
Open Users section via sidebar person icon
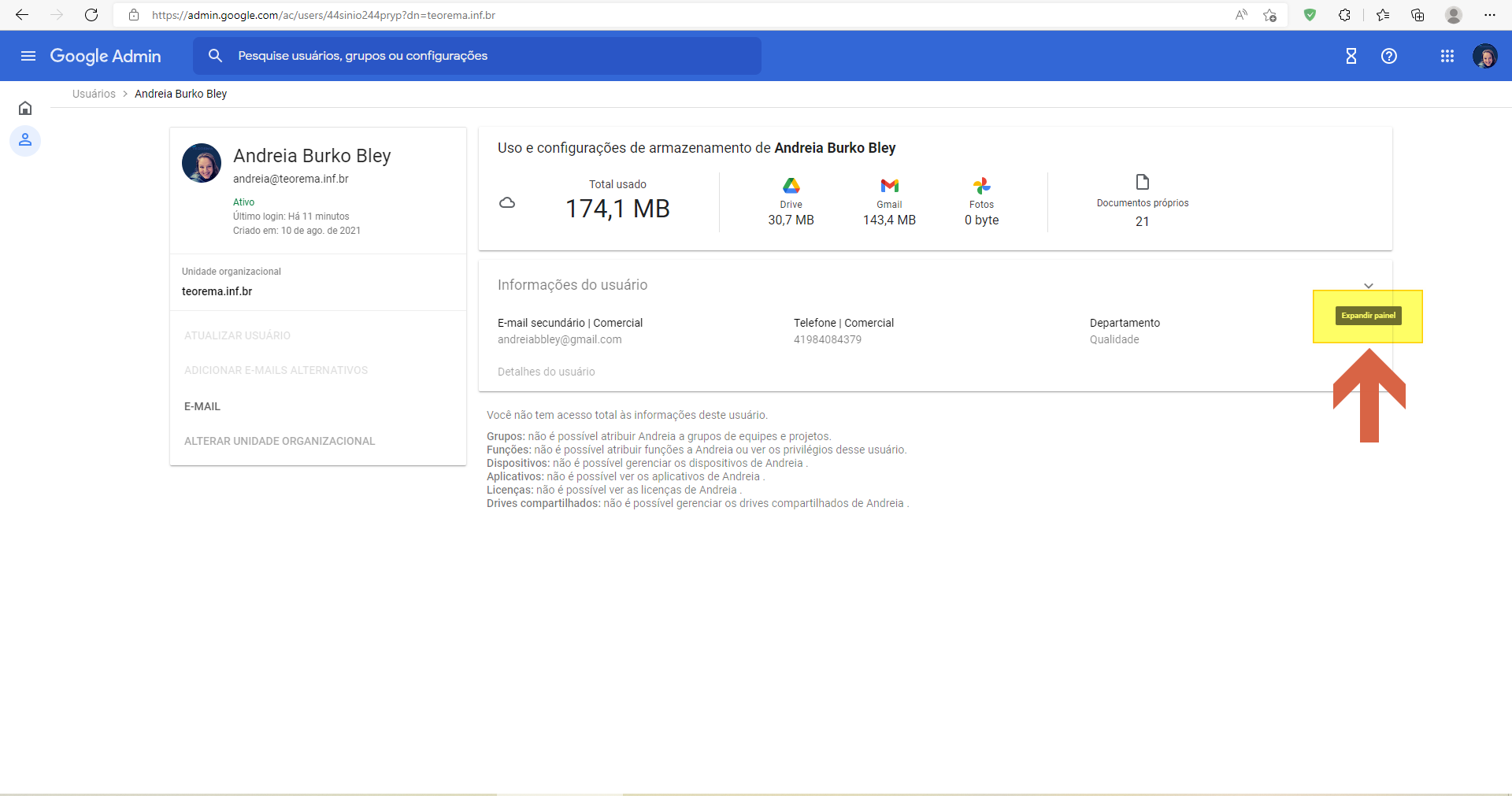tap(25, 140)
